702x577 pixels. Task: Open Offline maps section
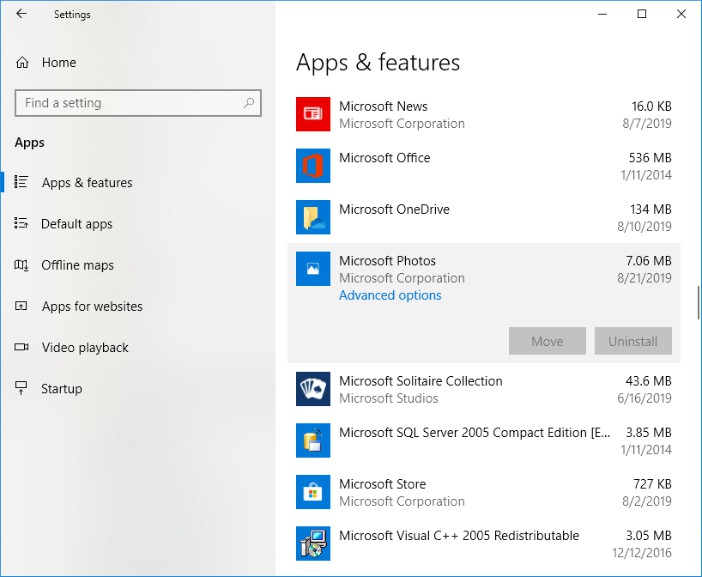pos(77,265)
